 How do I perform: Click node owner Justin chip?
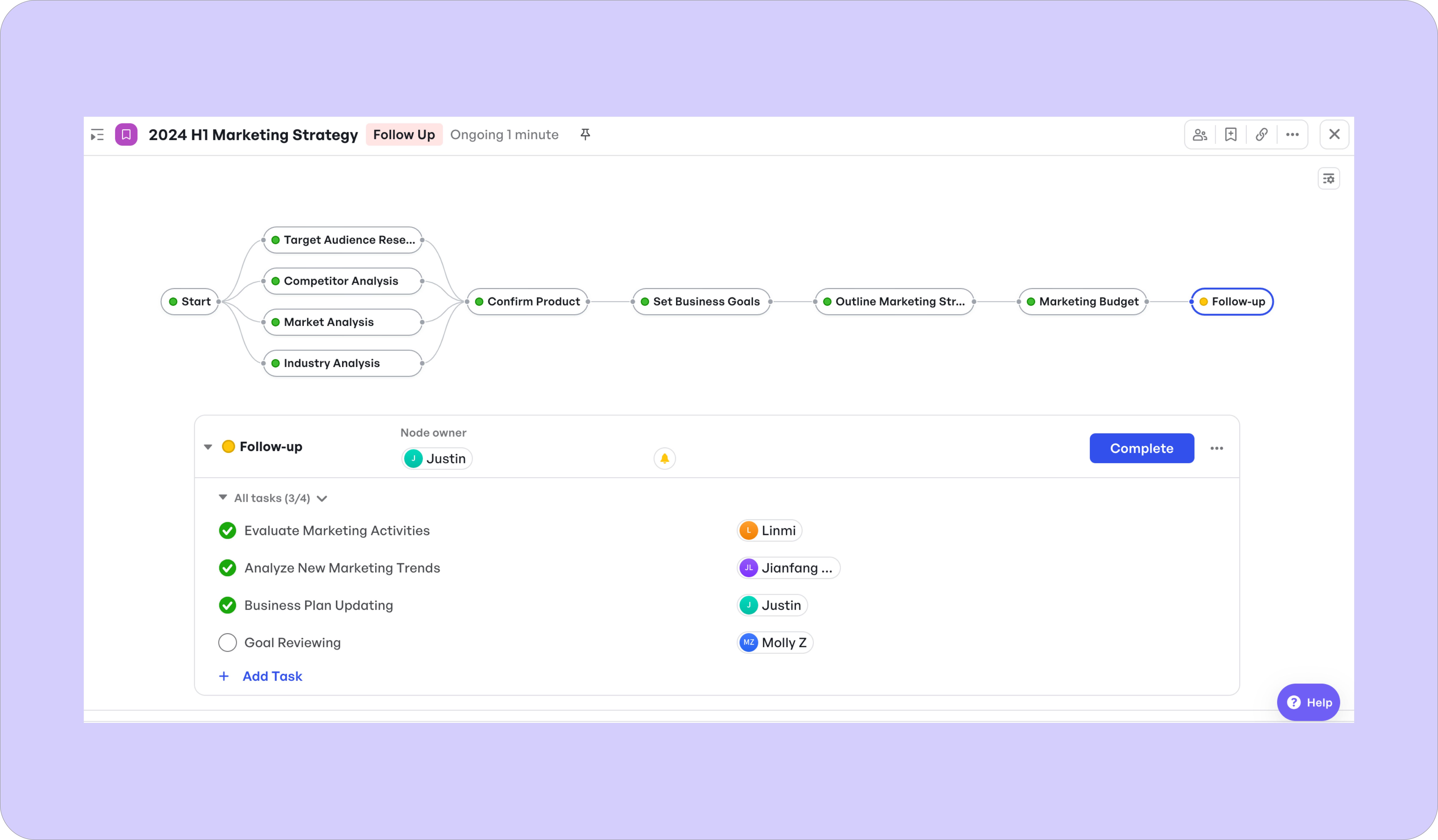coord(437,459)
